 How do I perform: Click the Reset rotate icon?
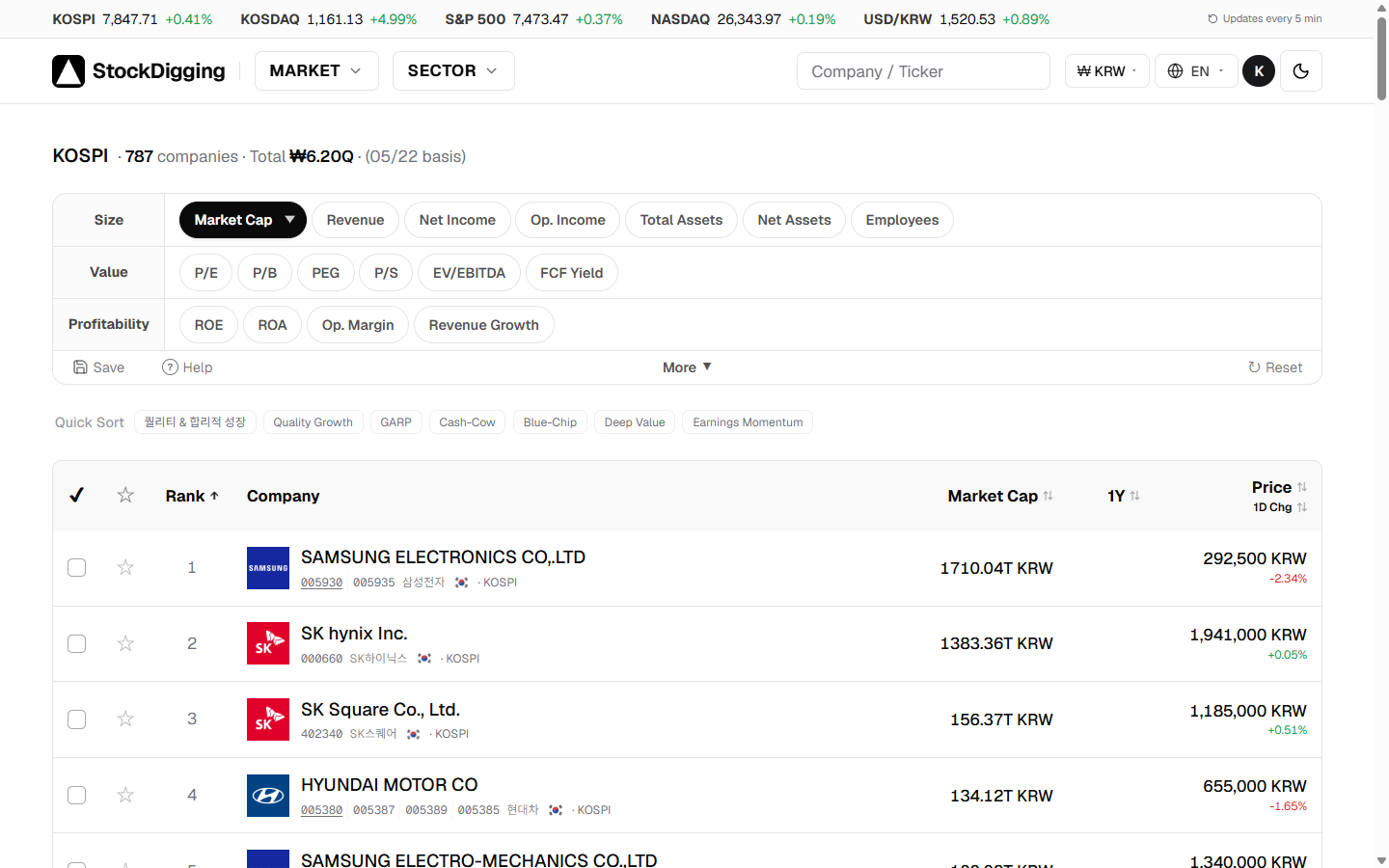(1254, 367)
